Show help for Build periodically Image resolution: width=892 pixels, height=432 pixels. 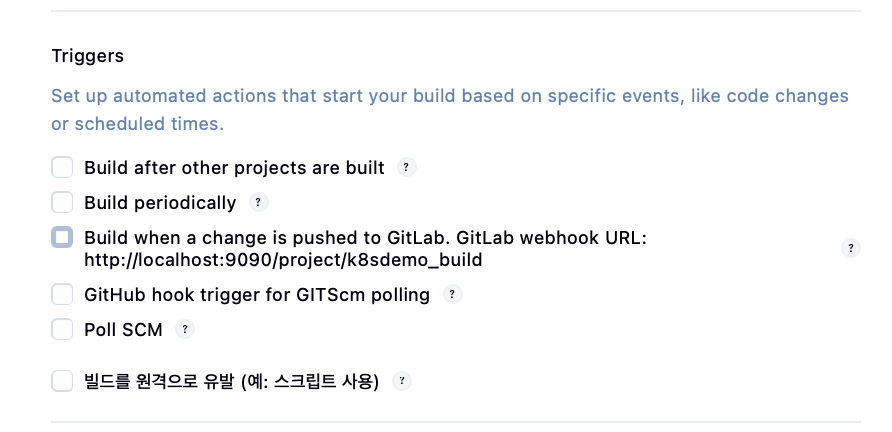[258, 203]
